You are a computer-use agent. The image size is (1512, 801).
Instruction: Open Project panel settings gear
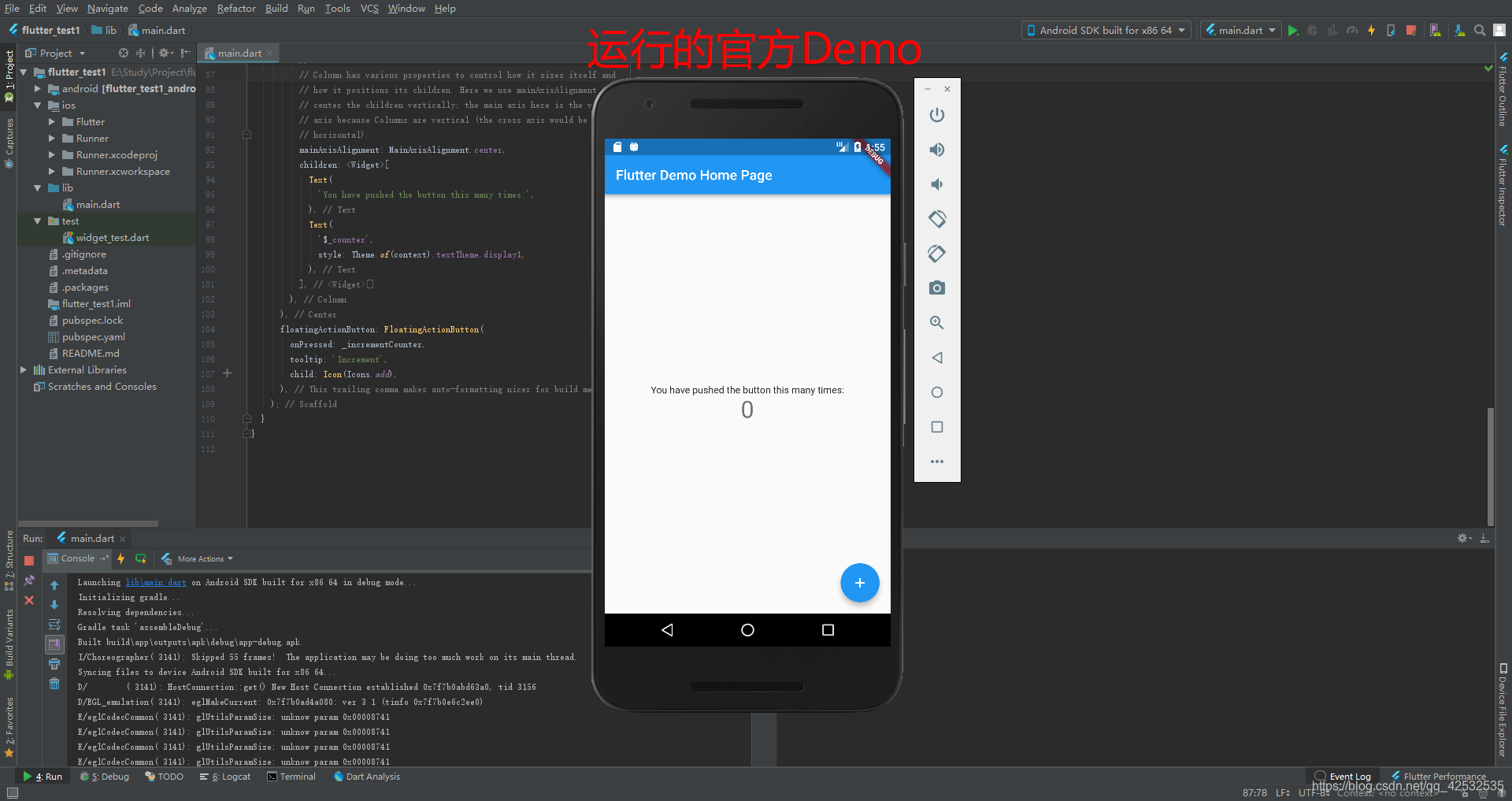[166, 53]
